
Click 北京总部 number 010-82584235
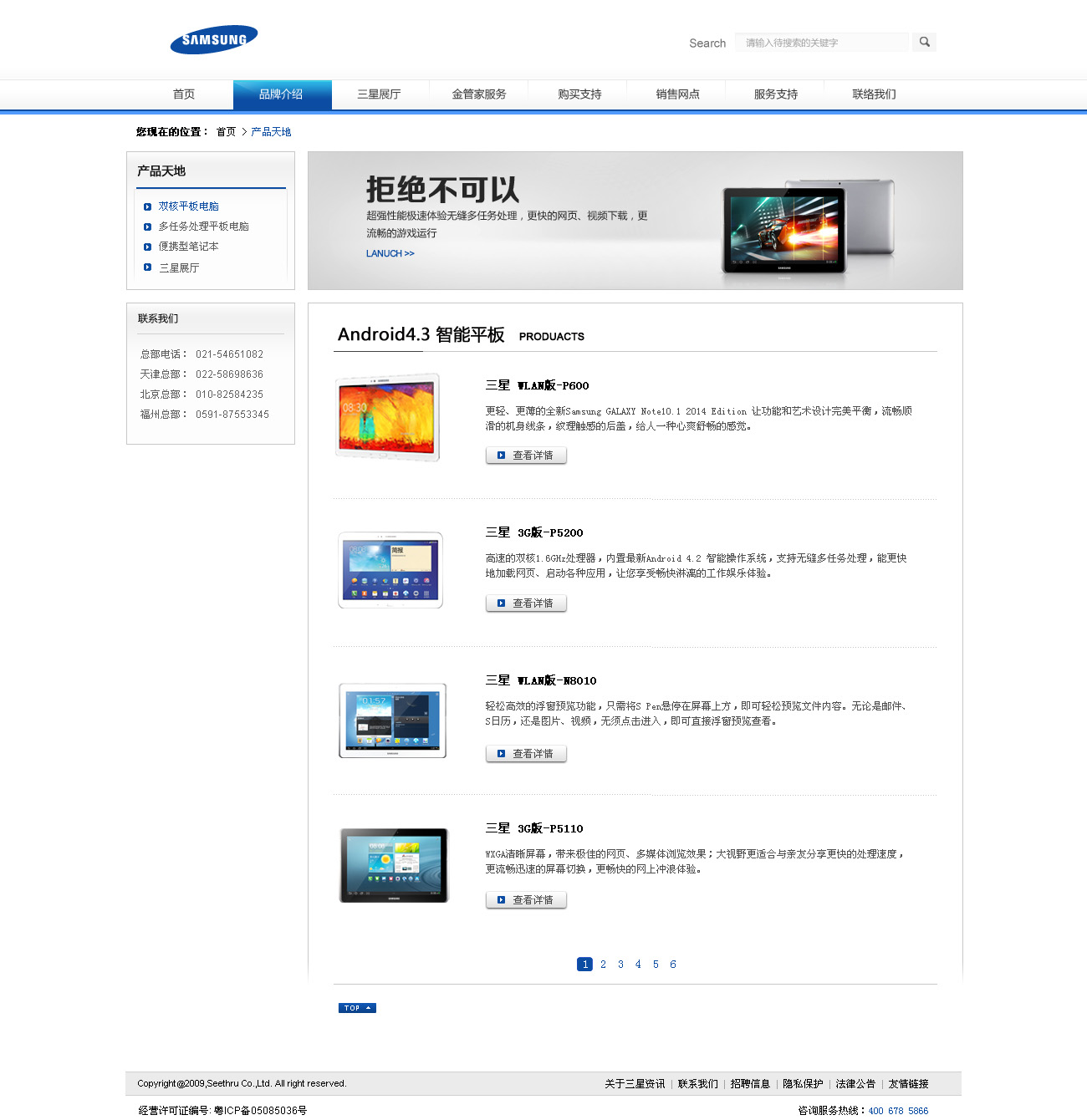click(x=229, y=395)
